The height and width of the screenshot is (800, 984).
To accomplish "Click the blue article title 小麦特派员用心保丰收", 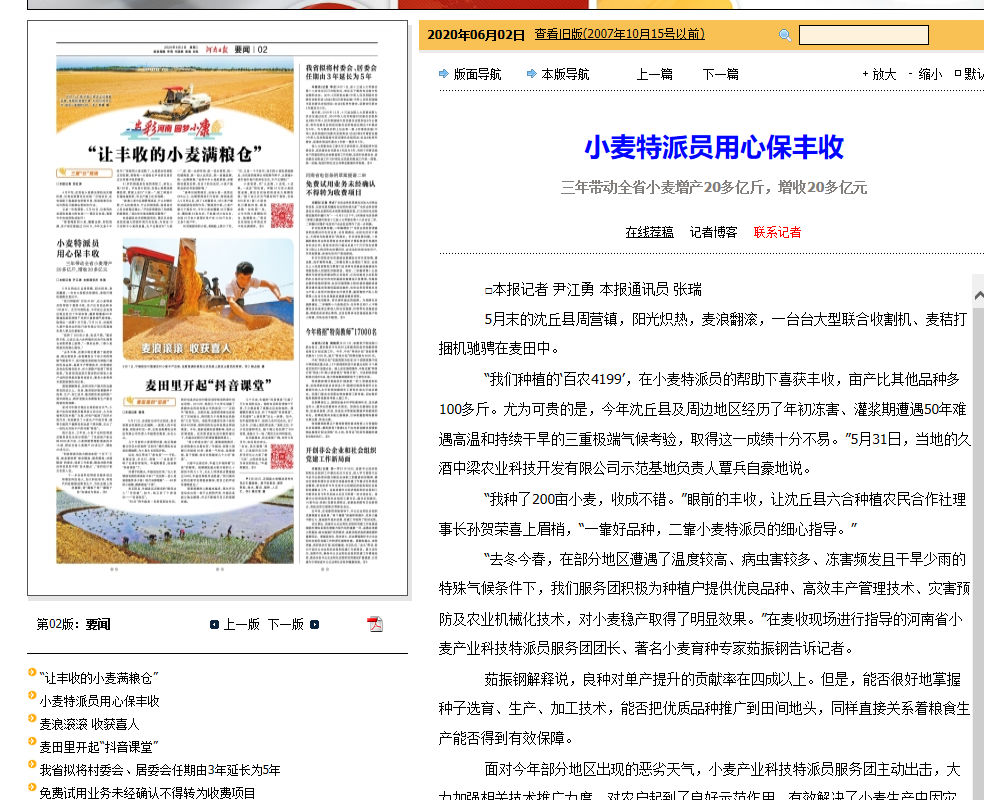I will coord(714,147).
